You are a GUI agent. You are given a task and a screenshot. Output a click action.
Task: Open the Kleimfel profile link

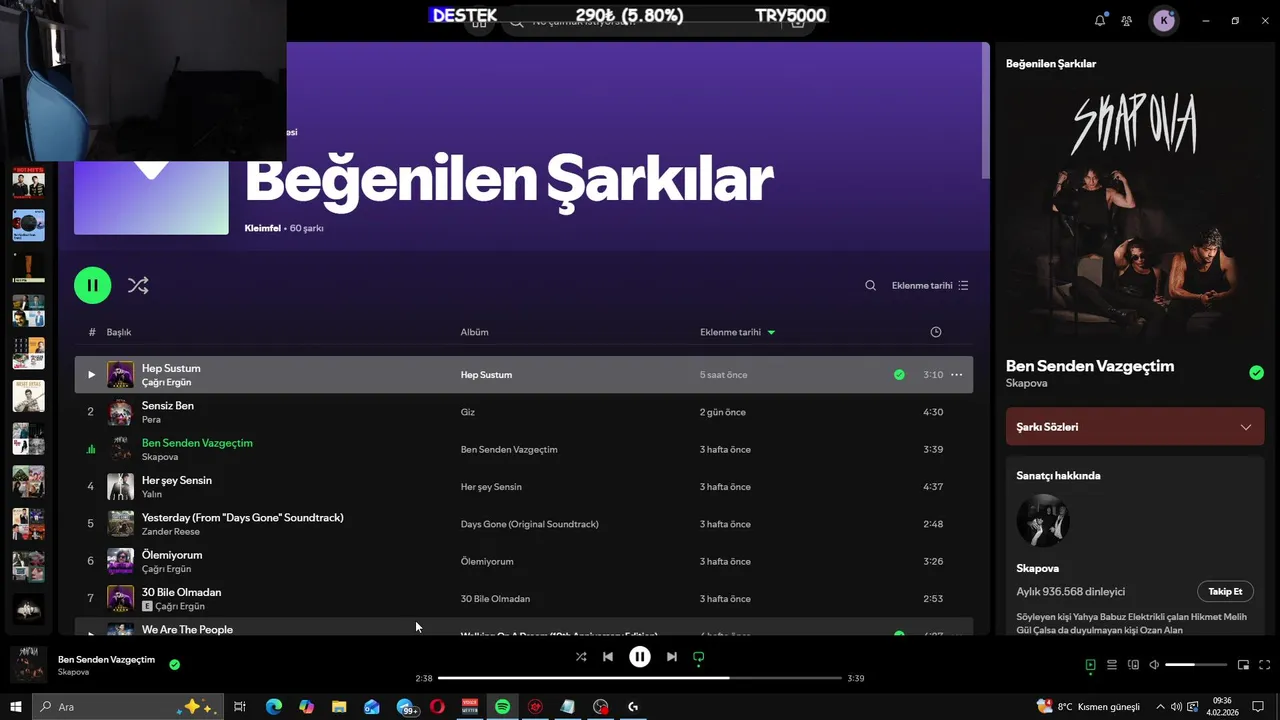pyautogui.click(x=262, y=228)
